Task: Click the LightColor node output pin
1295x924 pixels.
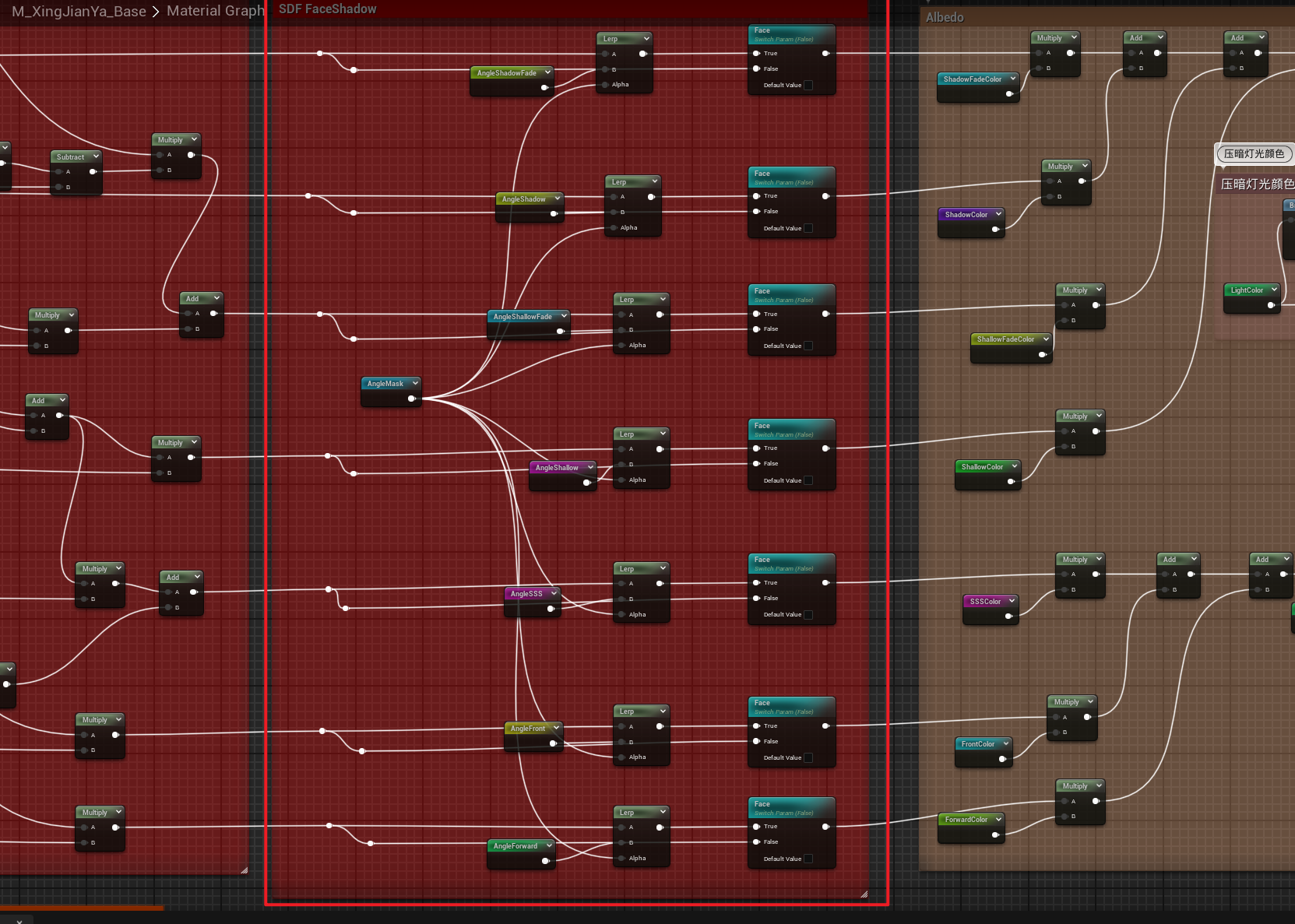Action: coord(1270,305)
